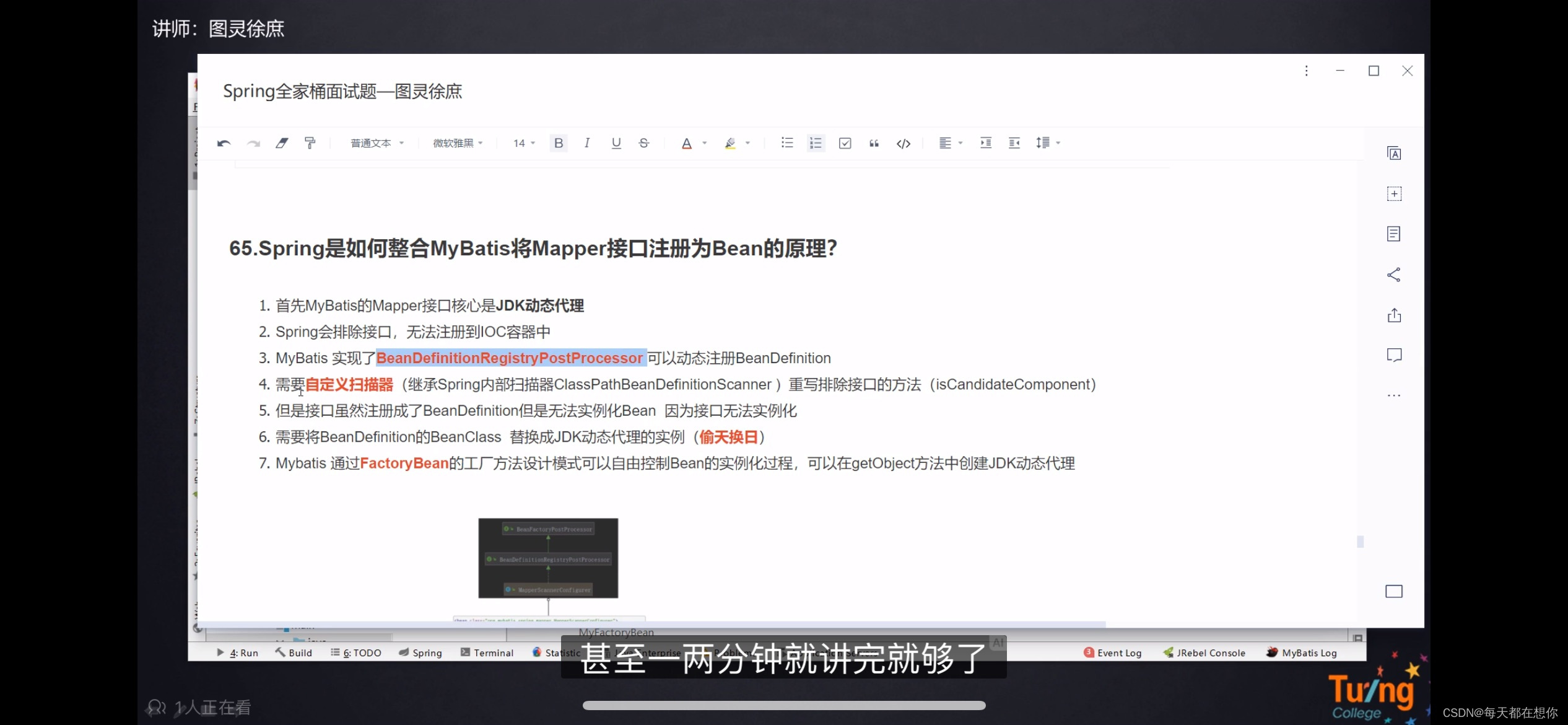
Task: Click the redo arrow icon
Action: tap(253, 143)
